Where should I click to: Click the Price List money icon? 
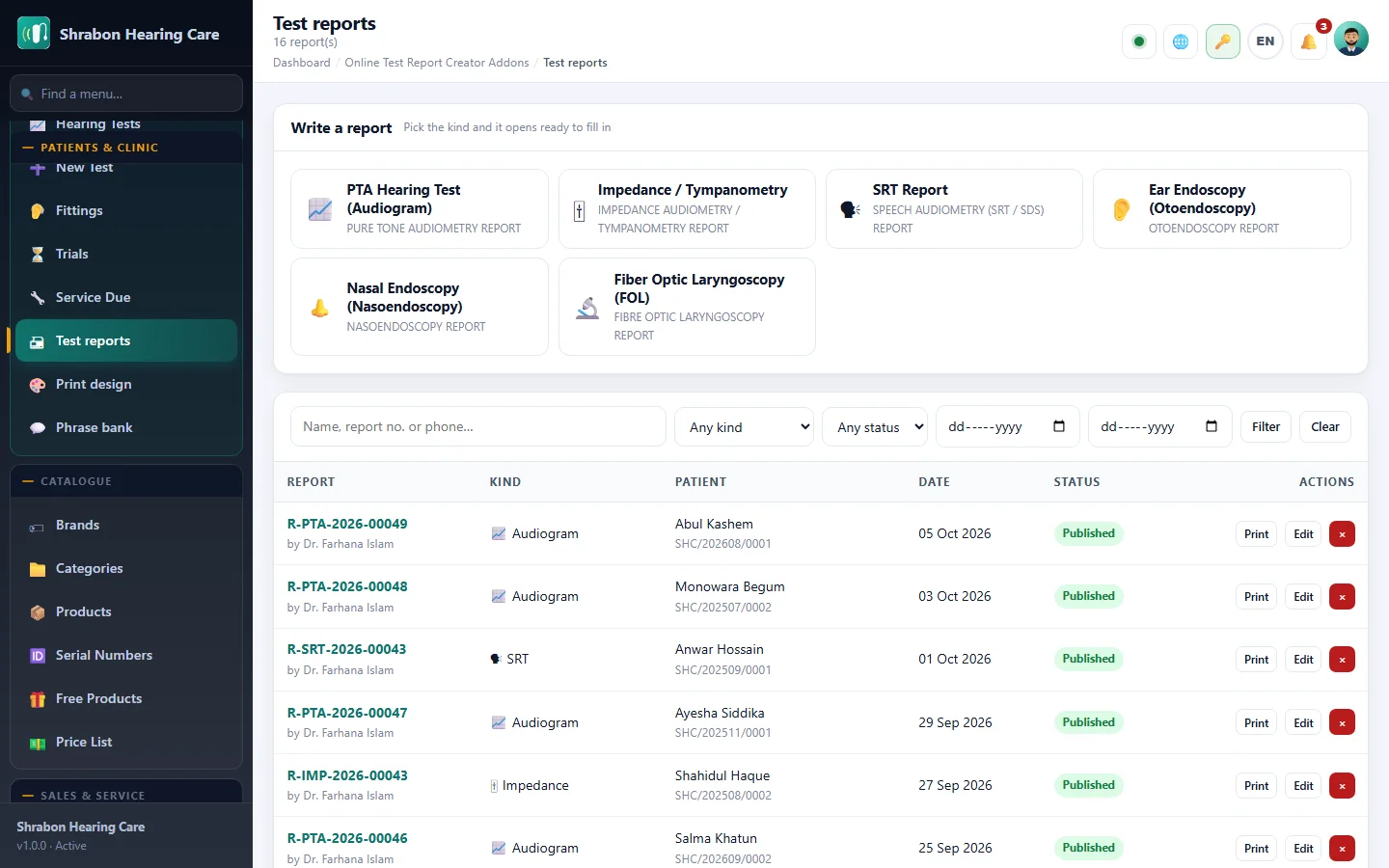pos(38,743)
